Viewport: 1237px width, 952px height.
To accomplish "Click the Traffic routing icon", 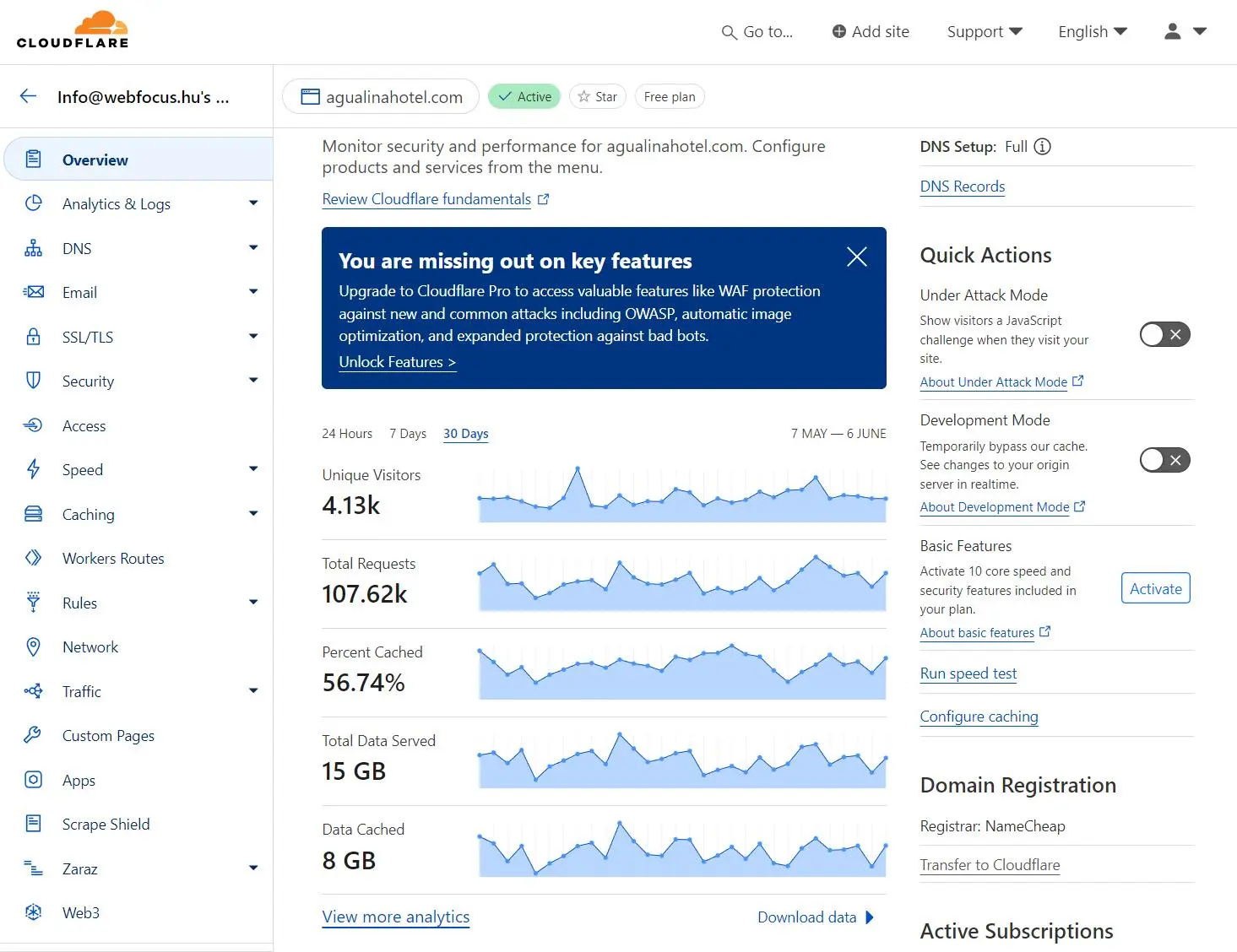I will tap(33, 691).
